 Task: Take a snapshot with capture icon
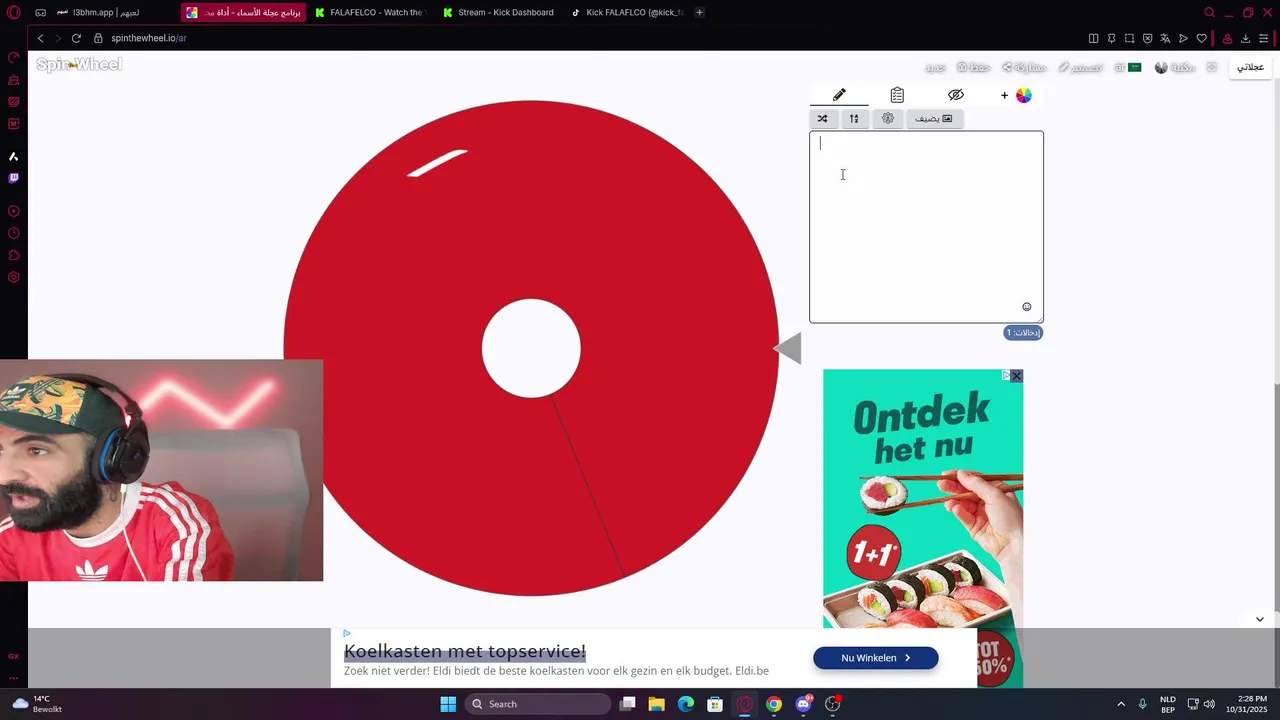[x=1129, y=38]
